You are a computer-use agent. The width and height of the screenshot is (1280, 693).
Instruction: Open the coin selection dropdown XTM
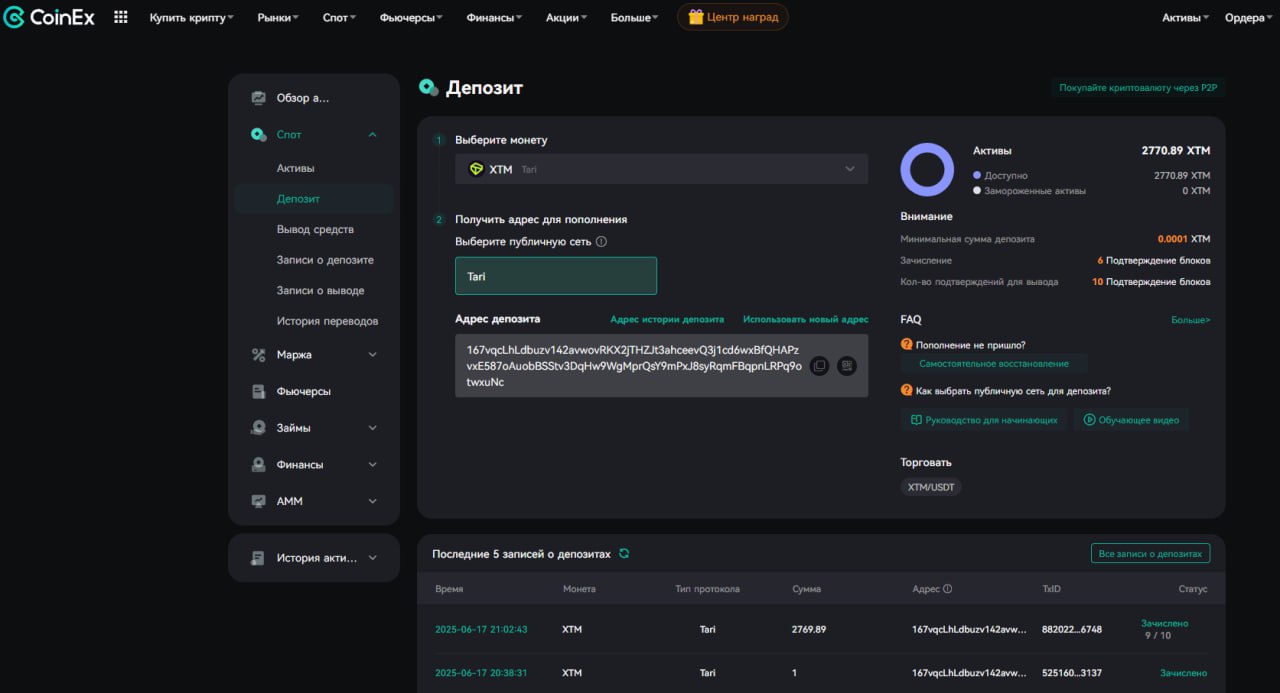tap(661, 169)
